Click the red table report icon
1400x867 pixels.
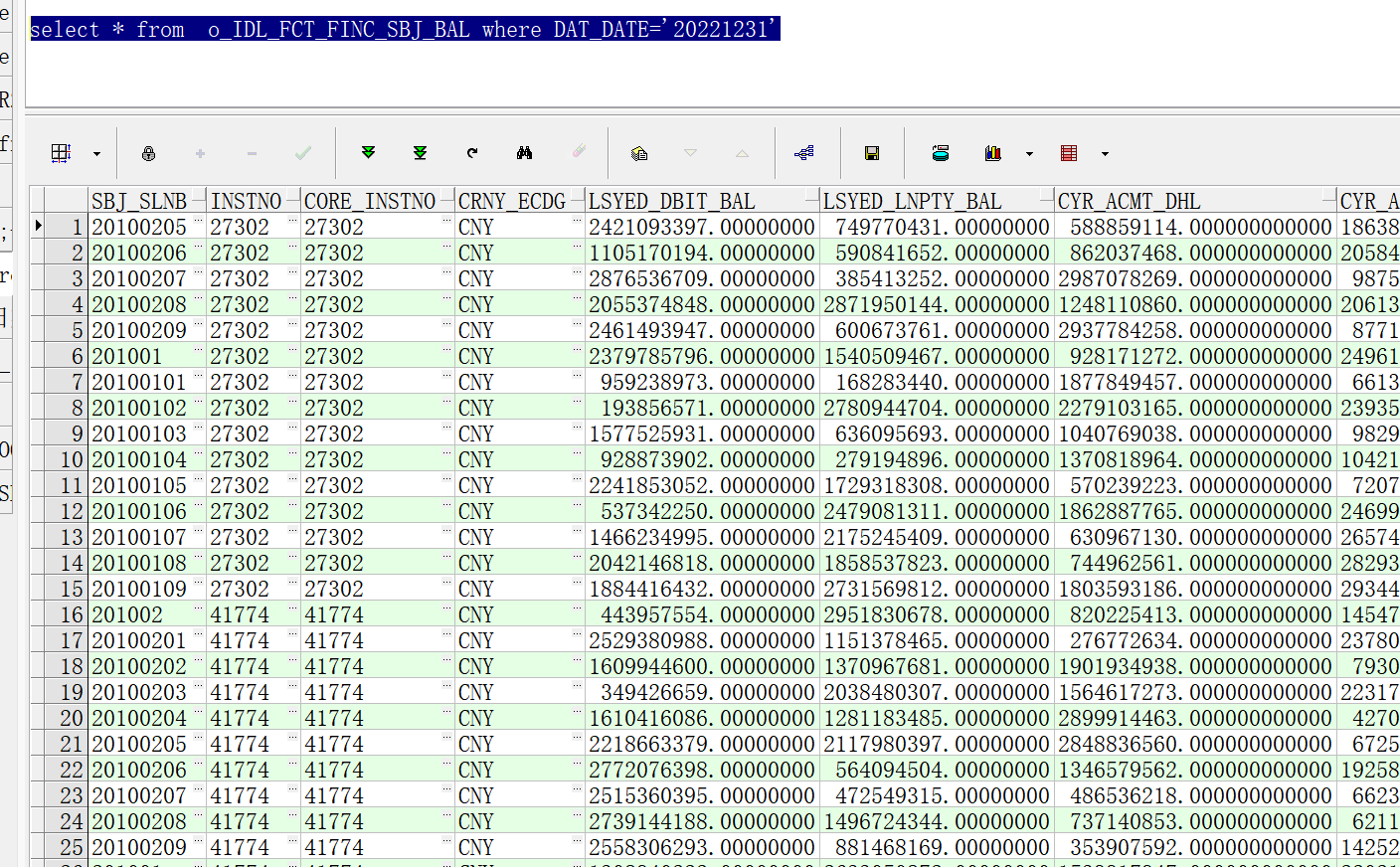[1069, 153]
